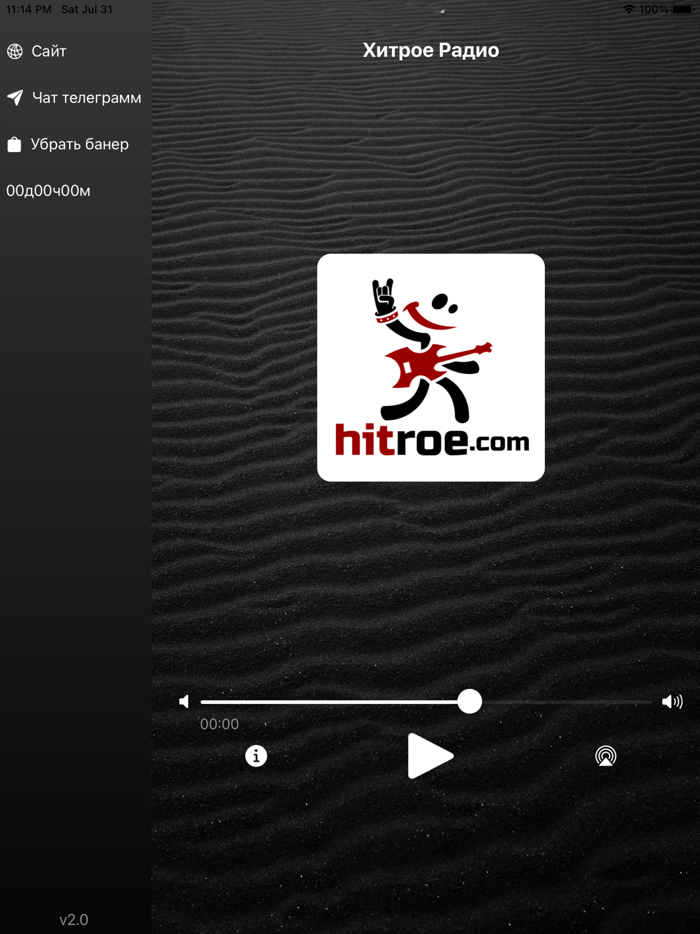The height and width of the screenshot is (934, 700).
Task: Click the high volume speaker icon
Action: pyautogui.click(x=672, y=702)
